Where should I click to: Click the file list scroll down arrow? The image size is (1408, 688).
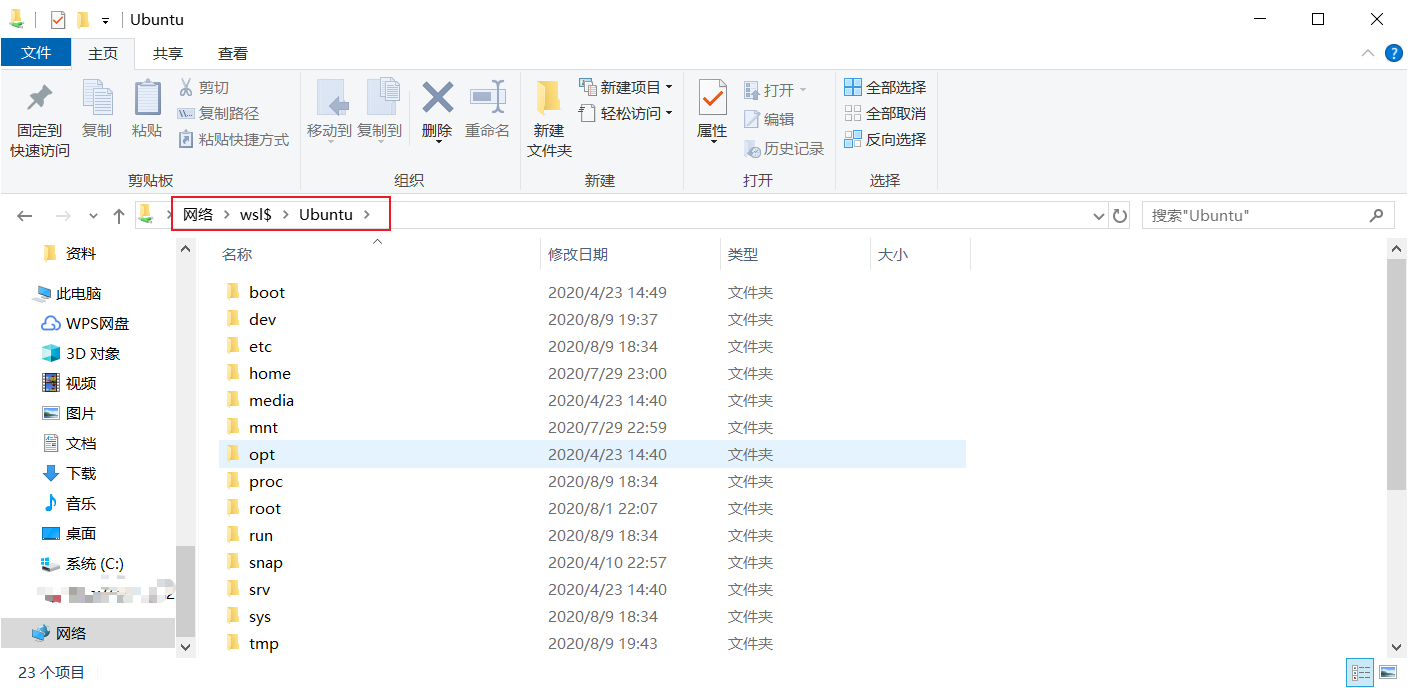click(1397, 646)
